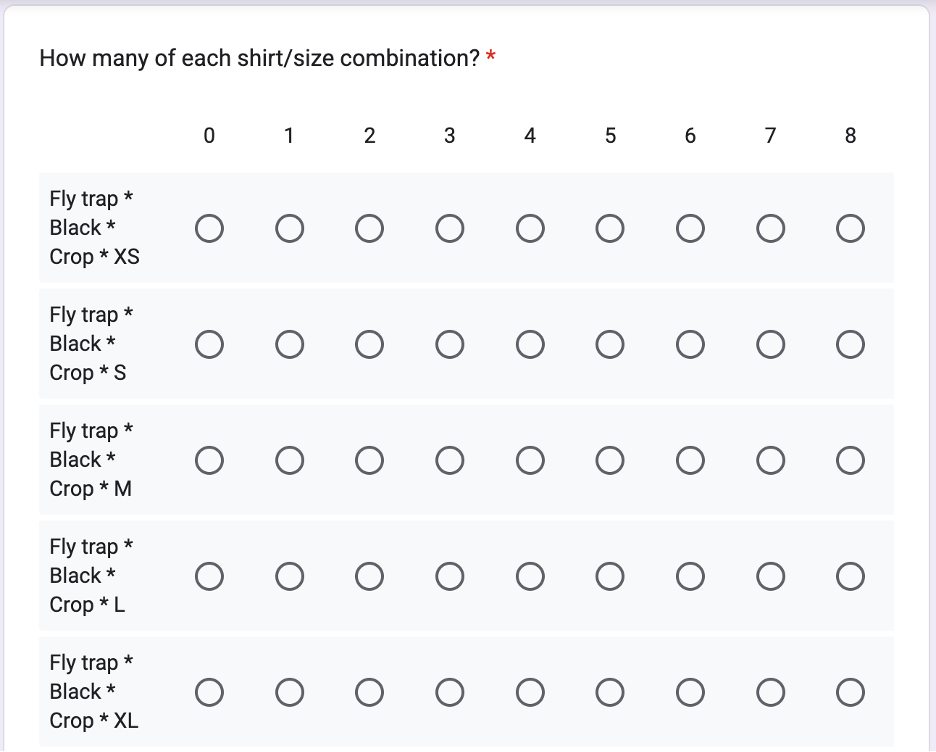The height and width of the screenshot is (752, 936).
Task: Select 0 for Fly trap Black Crop XL
Action: coord(209,692)
